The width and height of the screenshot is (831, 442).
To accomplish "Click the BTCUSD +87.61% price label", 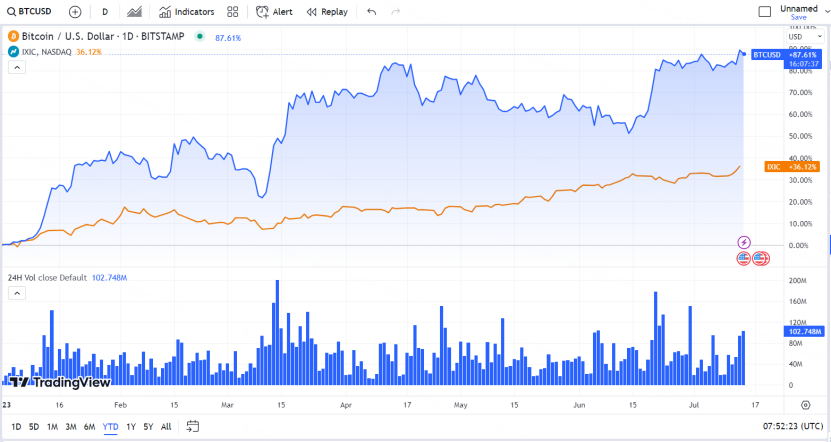I will pyautogui.click(x=786, y=55).
